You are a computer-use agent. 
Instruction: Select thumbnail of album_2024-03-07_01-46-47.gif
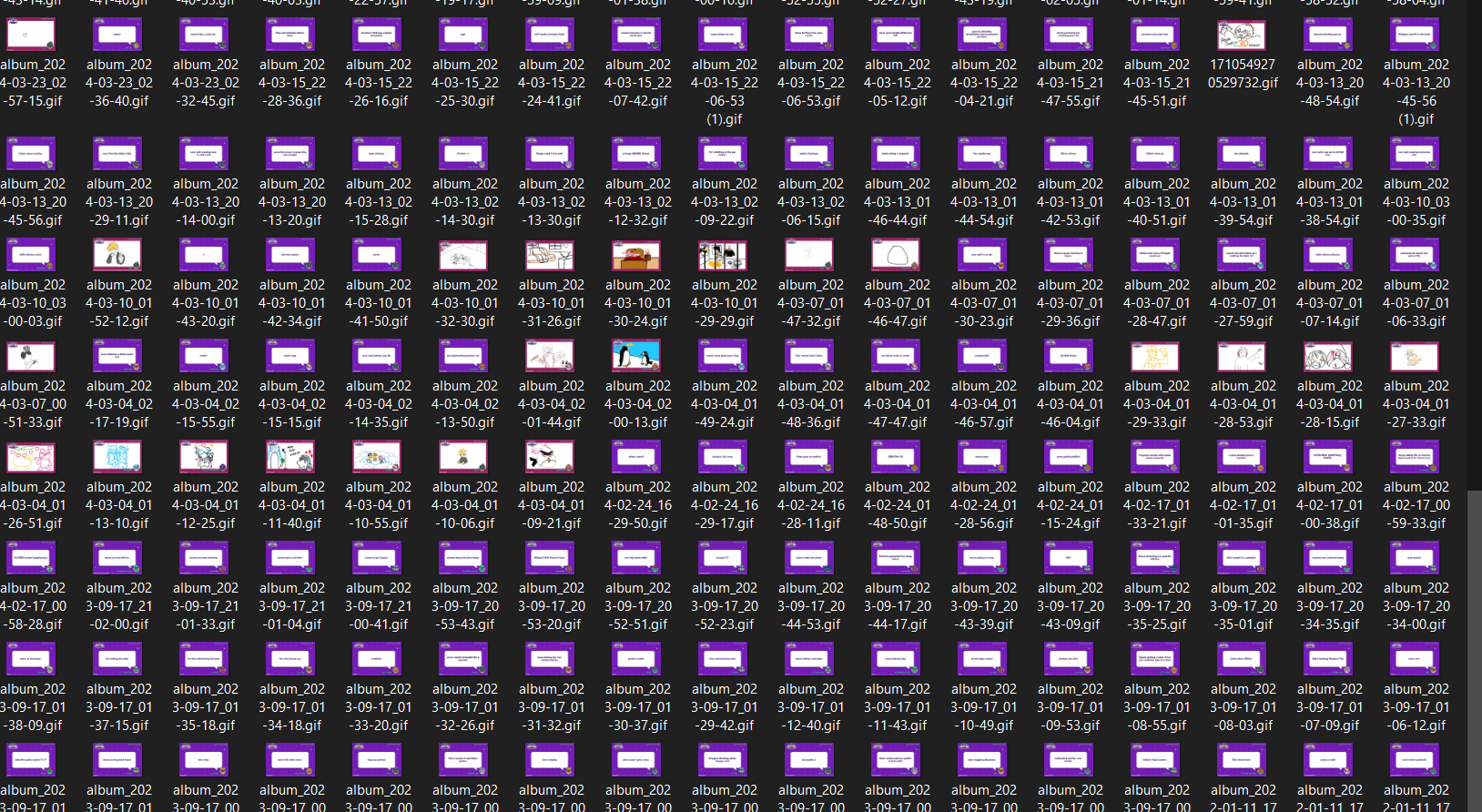(896, 255)
